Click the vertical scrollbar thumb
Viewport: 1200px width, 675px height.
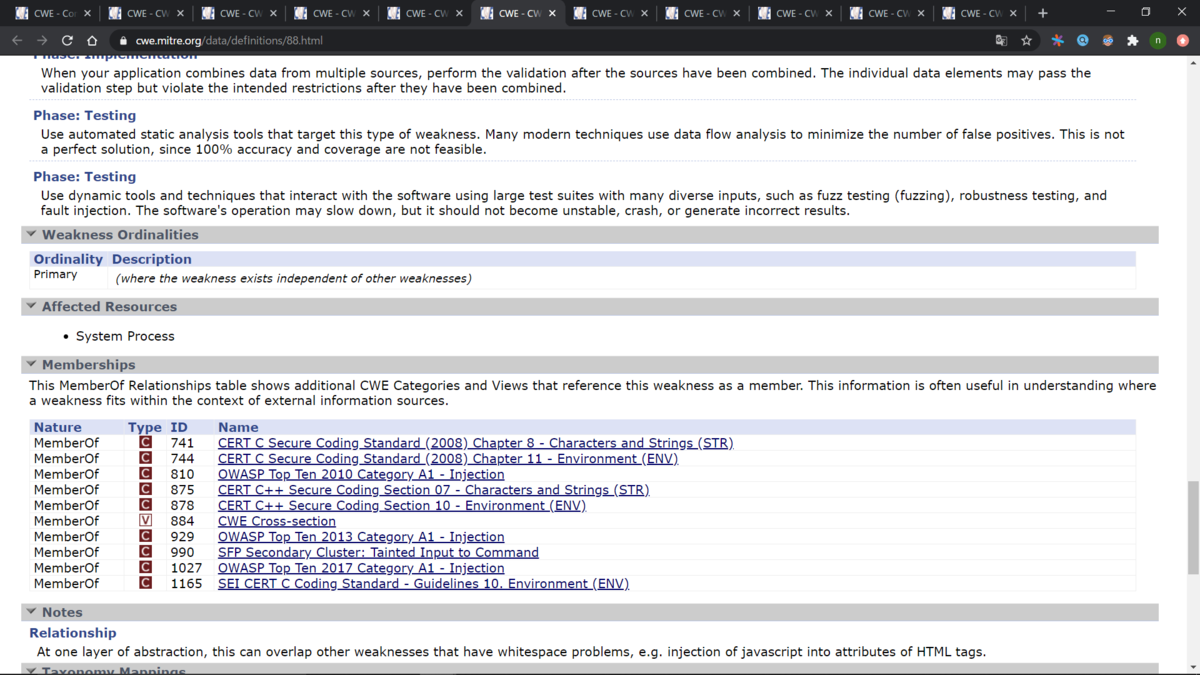click(x=1192, y=527)
